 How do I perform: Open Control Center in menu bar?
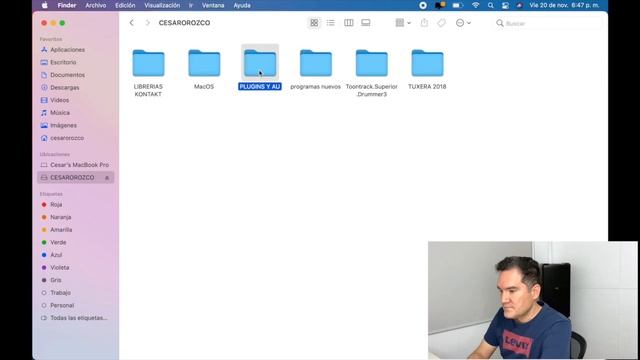point(505,5)
